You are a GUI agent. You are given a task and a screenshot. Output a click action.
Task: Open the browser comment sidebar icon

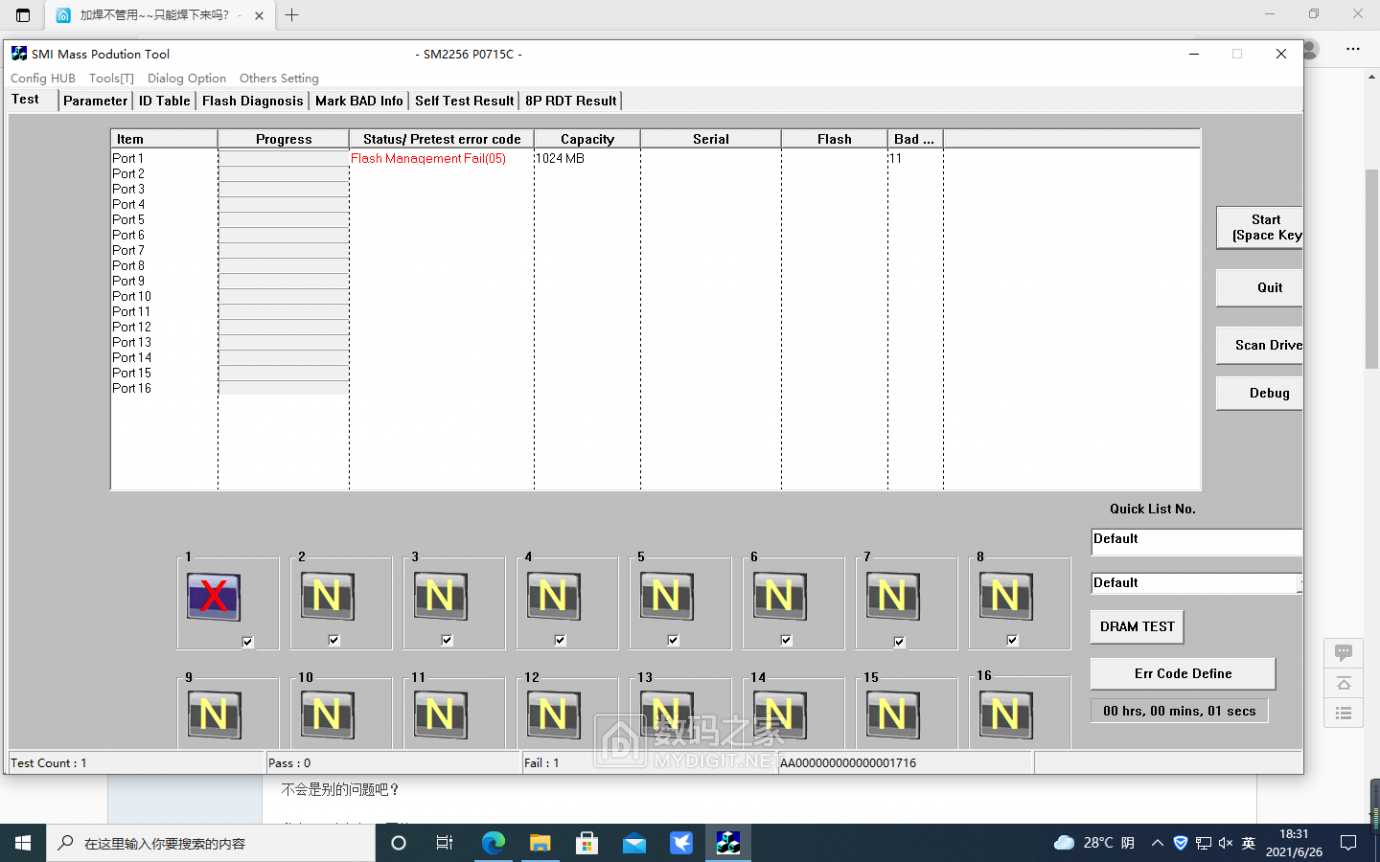[1344, 653]
